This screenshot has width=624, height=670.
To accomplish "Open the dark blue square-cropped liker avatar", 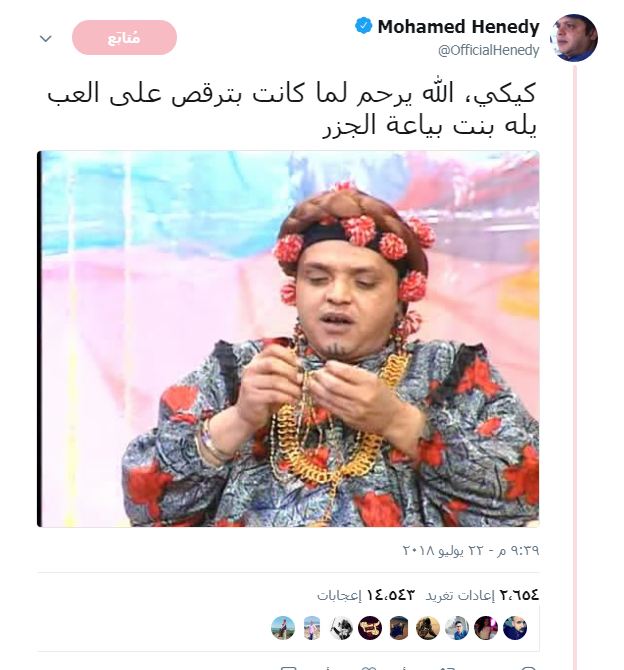I will click(x=399, y=628).
